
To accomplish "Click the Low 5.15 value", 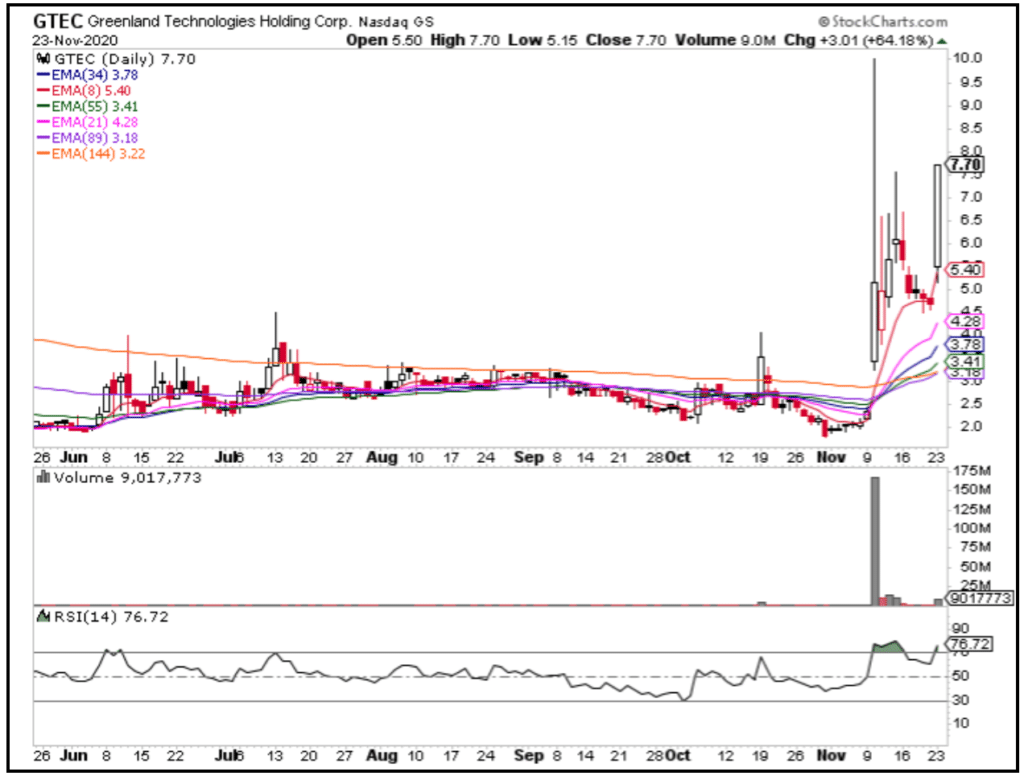I will point(543,40).
